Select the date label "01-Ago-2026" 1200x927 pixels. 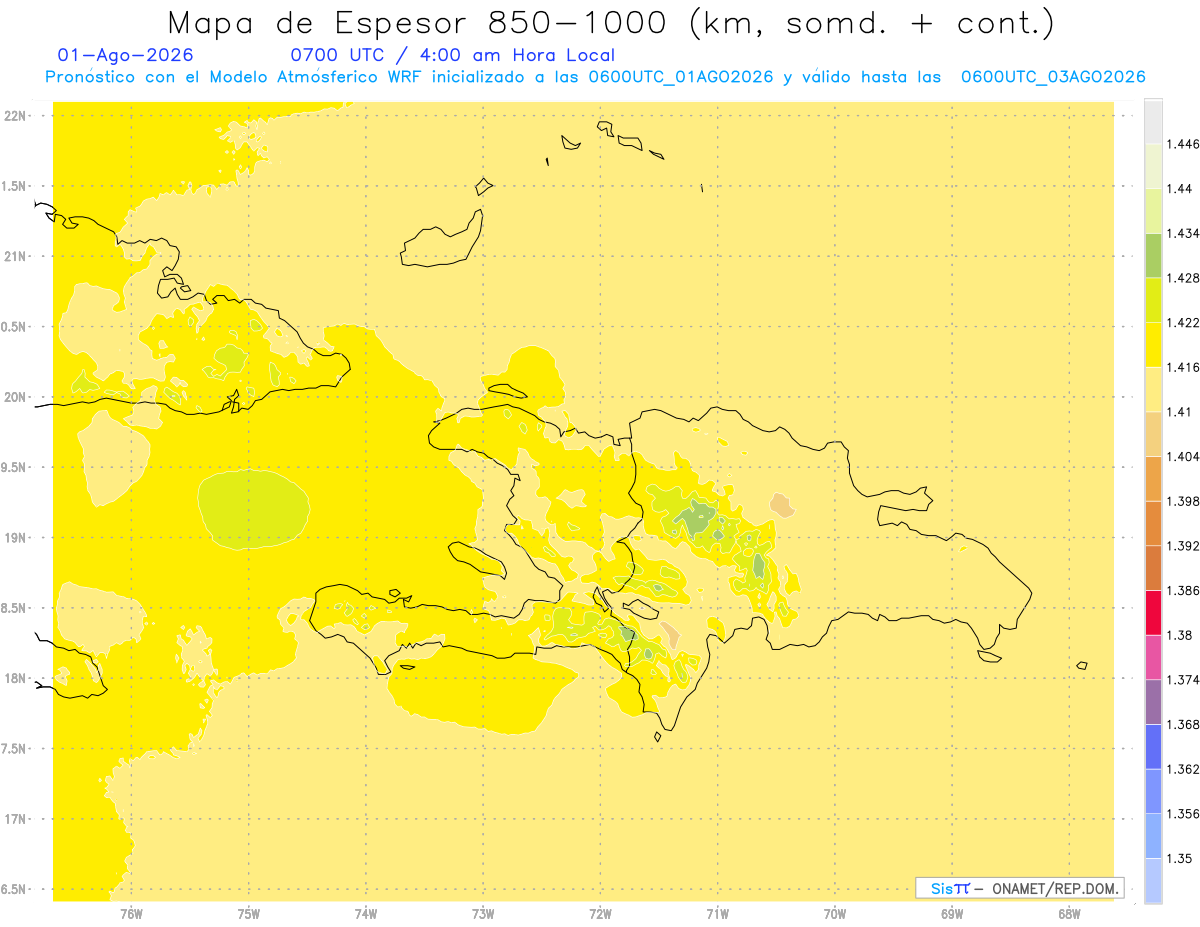click(x=126, y=55)
